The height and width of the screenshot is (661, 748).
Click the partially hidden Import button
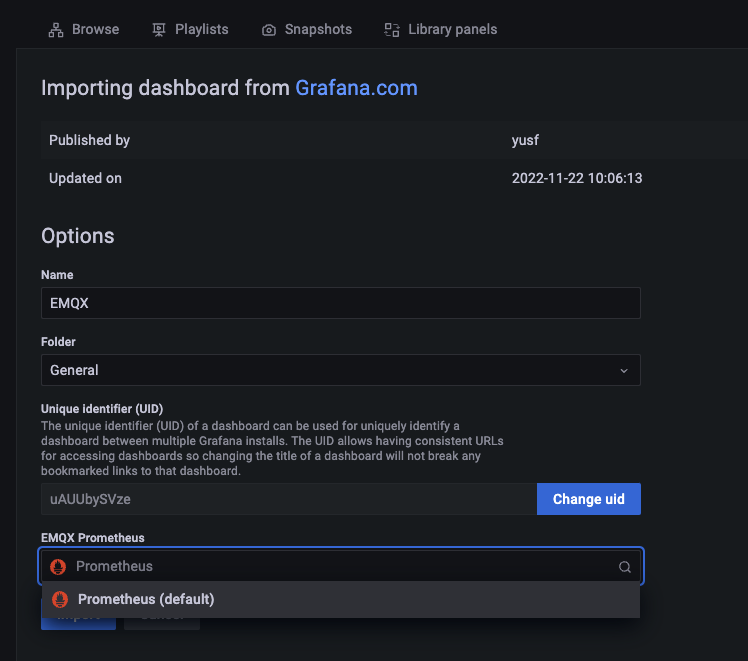[x=78, y=622]
